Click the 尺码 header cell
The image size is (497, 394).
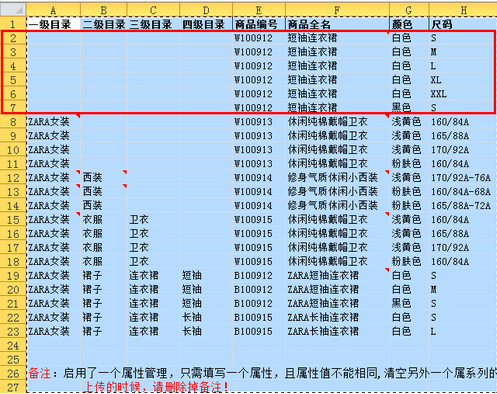coord(463,24)
